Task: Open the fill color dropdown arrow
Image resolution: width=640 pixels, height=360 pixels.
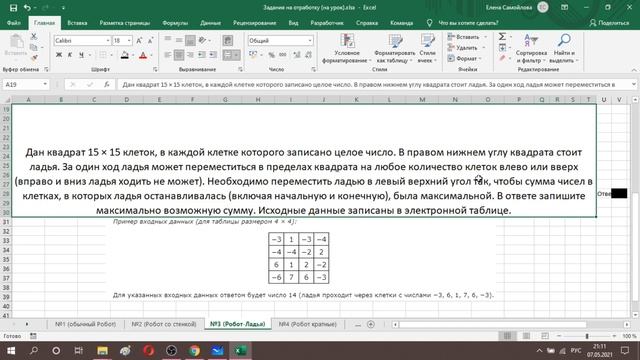Action: point(133,55)
